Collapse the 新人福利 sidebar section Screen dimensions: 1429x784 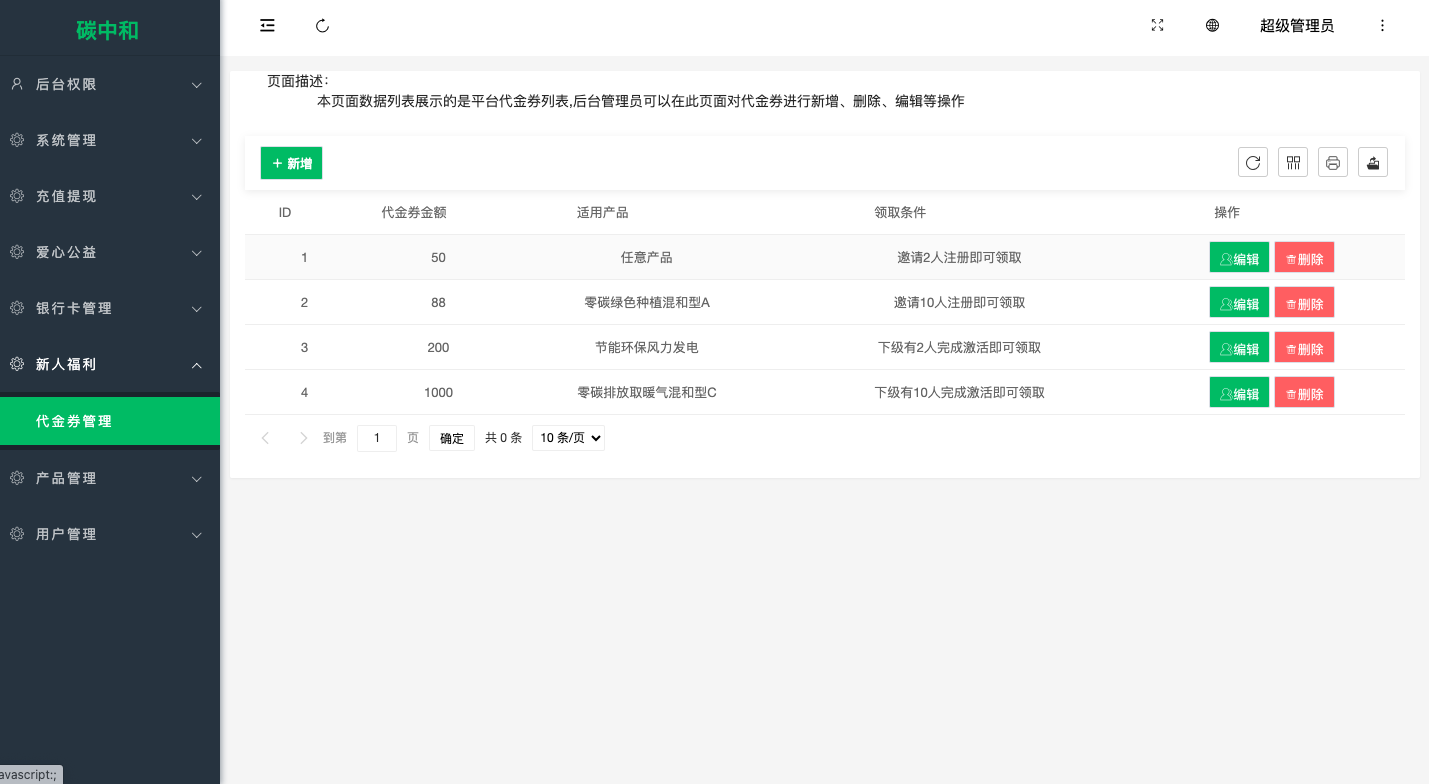[x=110, y=365]
